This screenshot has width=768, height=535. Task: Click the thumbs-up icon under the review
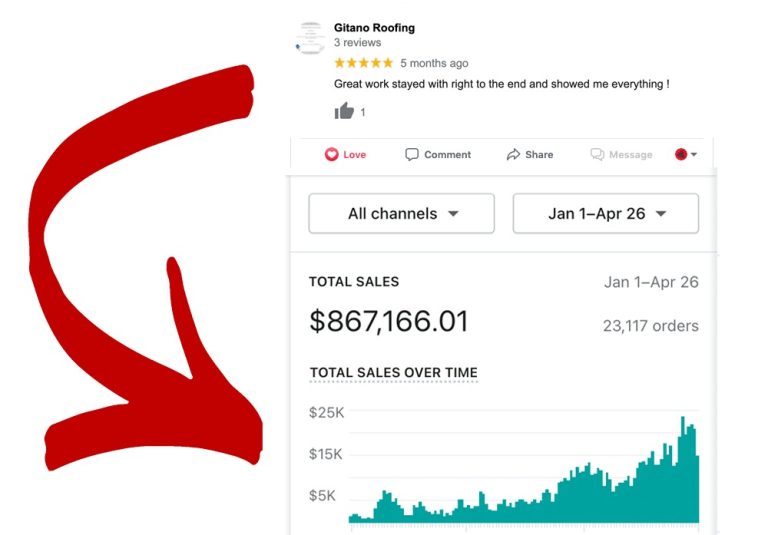pyautogui.click(x=344, y=111)
